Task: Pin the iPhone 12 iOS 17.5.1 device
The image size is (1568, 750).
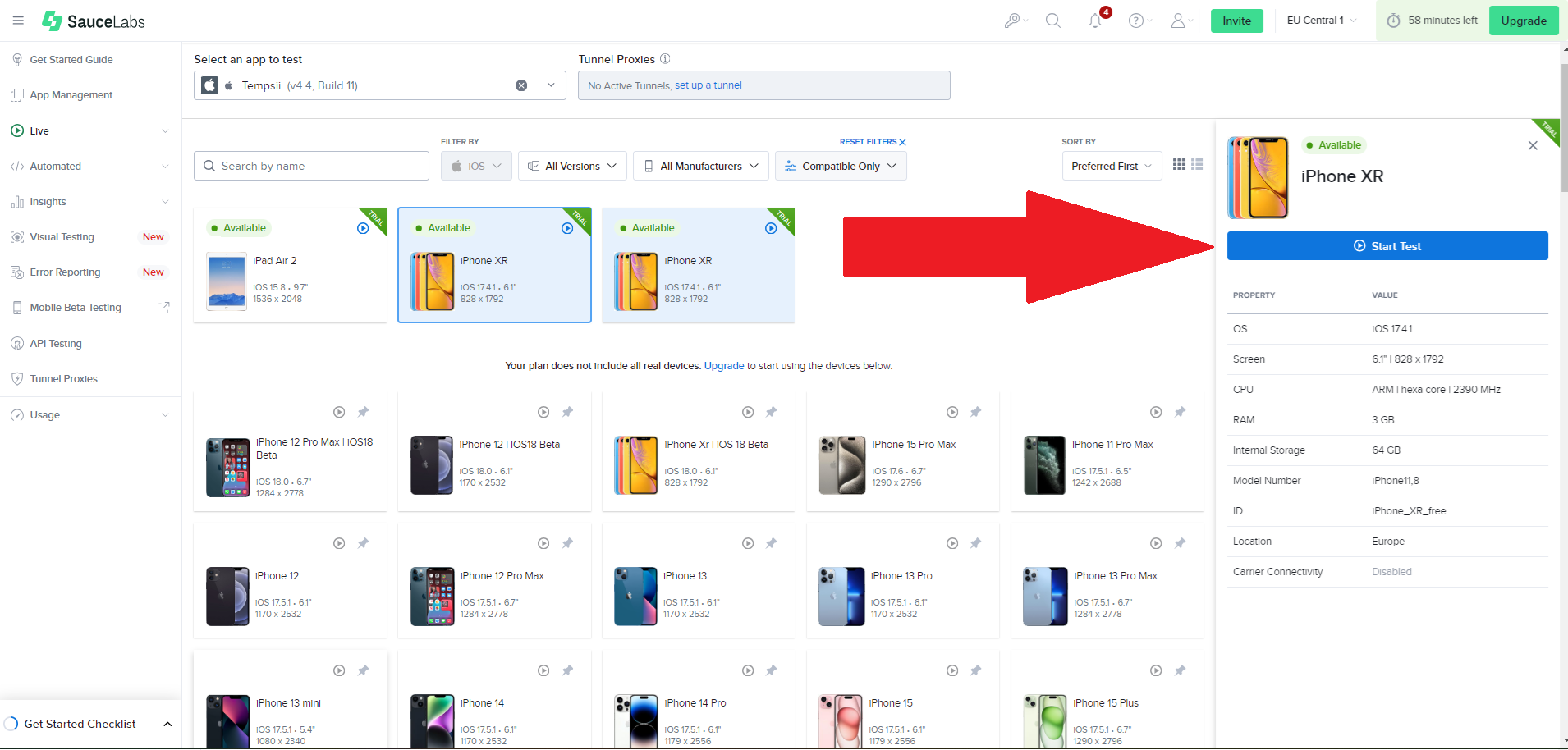Action: (x=363, y=543)
